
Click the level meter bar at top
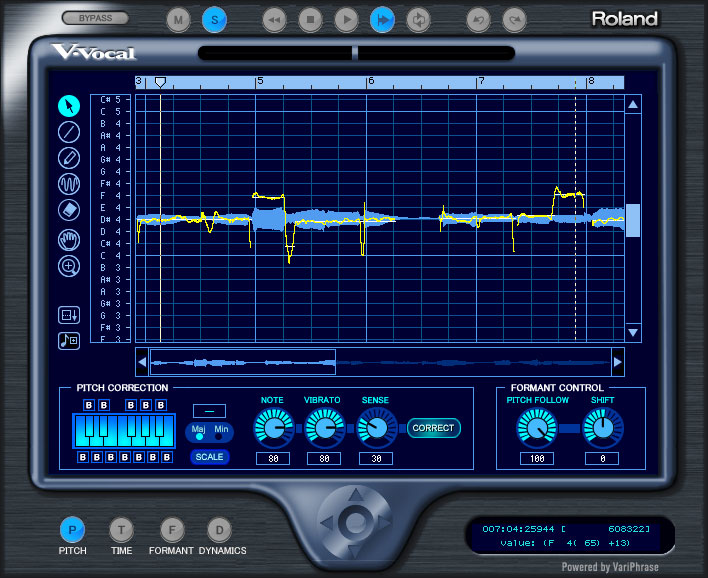pos(356,53)
